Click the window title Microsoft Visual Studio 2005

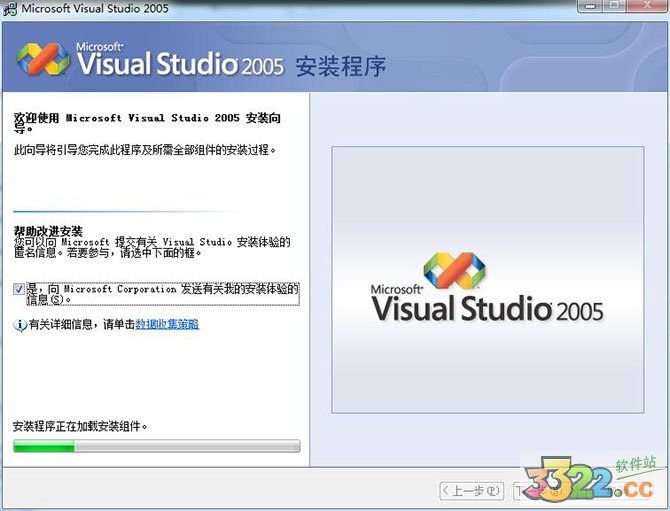[x=95, y=9]
